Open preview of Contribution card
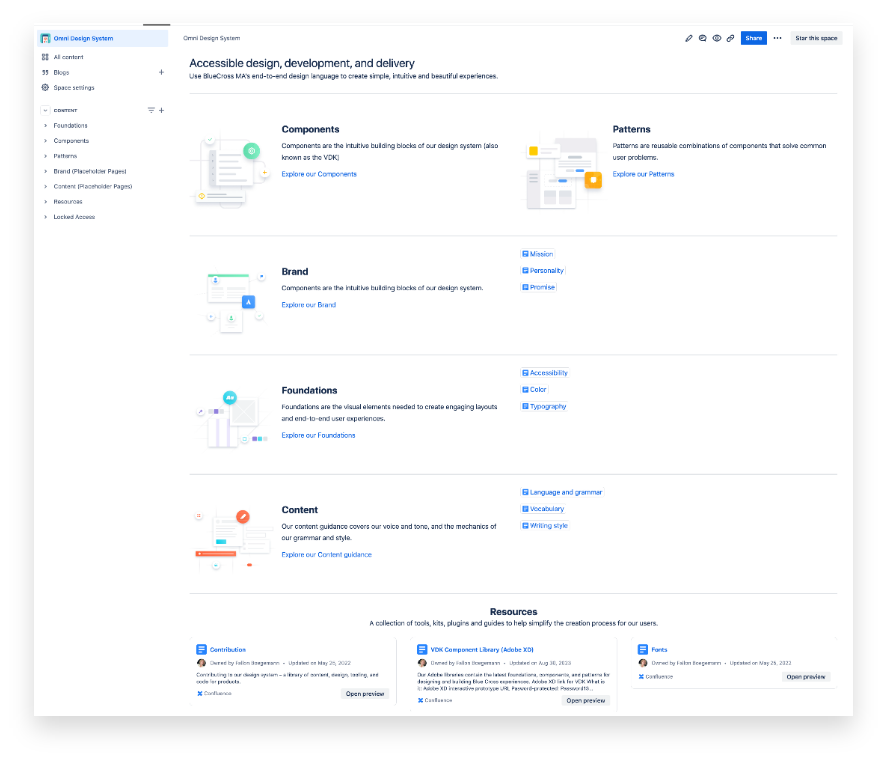 click(x=365, y=694)
